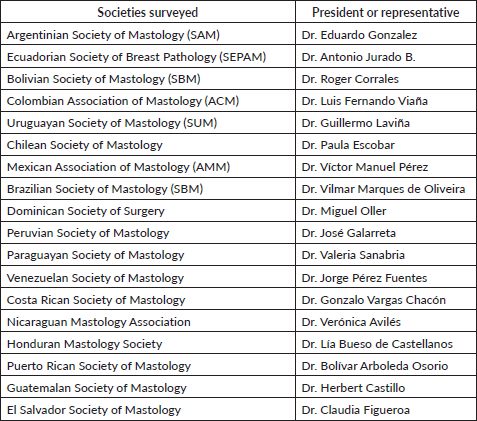Click the 'Societies surveyed' column header
This screenshot has width=477, height=421.
tap(148, 12)
